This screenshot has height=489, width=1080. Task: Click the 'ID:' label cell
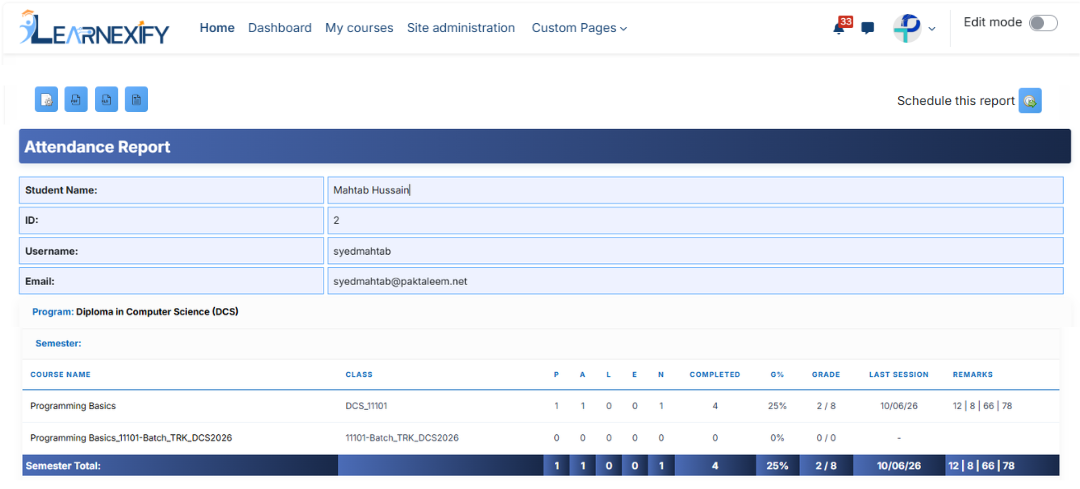point(172,220)
